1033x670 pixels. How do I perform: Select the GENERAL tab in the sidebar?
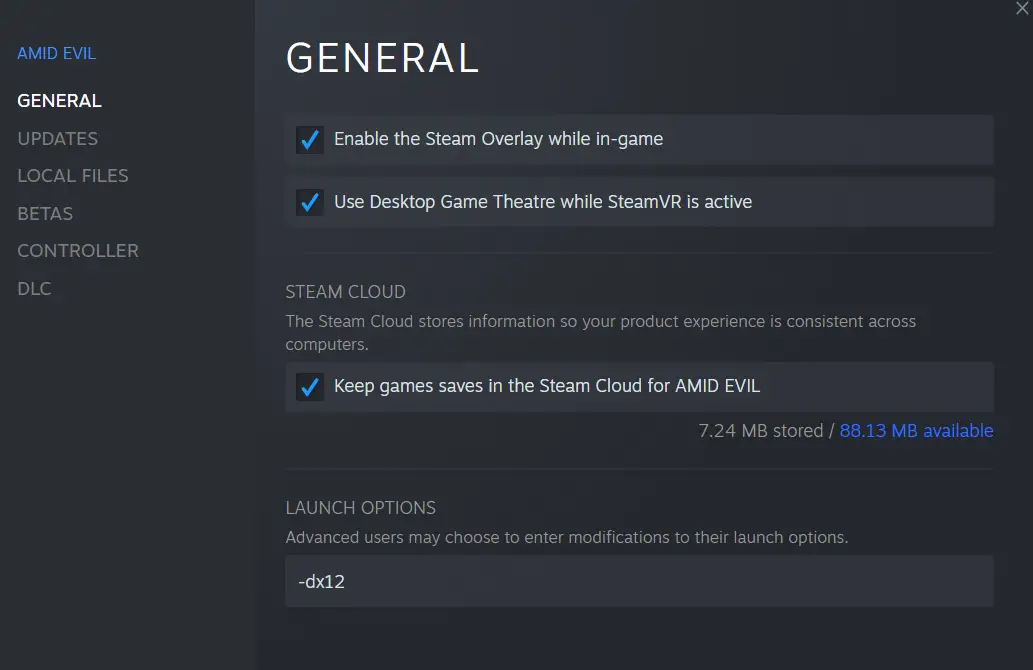[59, 101]
